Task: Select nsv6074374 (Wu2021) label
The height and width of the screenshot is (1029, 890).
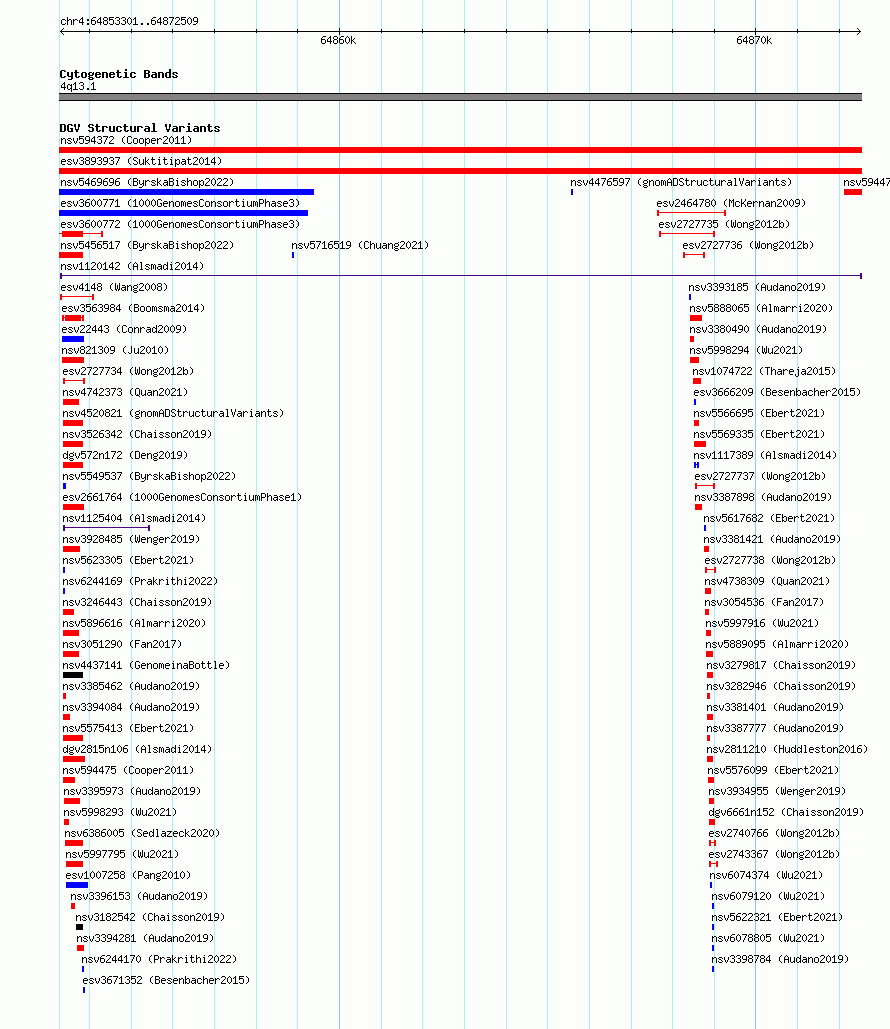Action: [766, 875]
